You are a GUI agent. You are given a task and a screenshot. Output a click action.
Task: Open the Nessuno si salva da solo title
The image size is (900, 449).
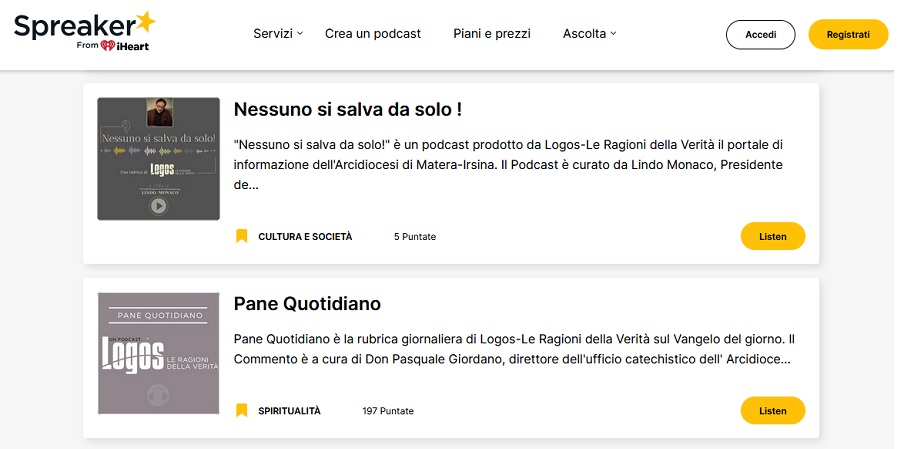coord(348,110)
